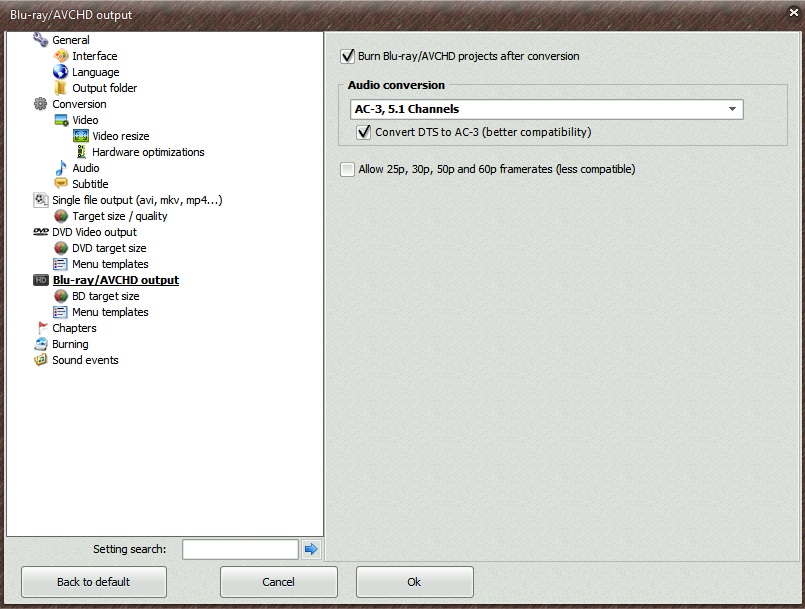Viewport: 805px width, 609px height.
Task: Click the Subtitle speech bubble icon
Action: [61, 183]
